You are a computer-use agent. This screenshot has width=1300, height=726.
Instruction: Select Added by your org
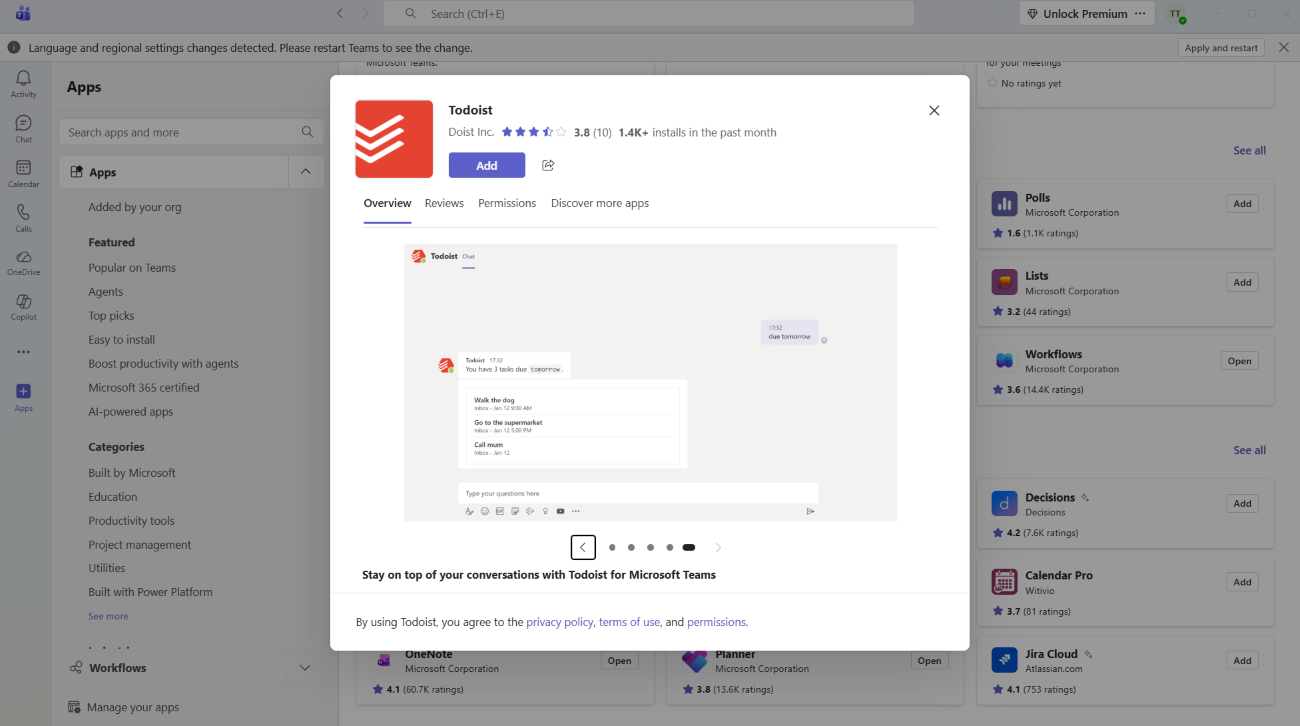pos(135,207)
